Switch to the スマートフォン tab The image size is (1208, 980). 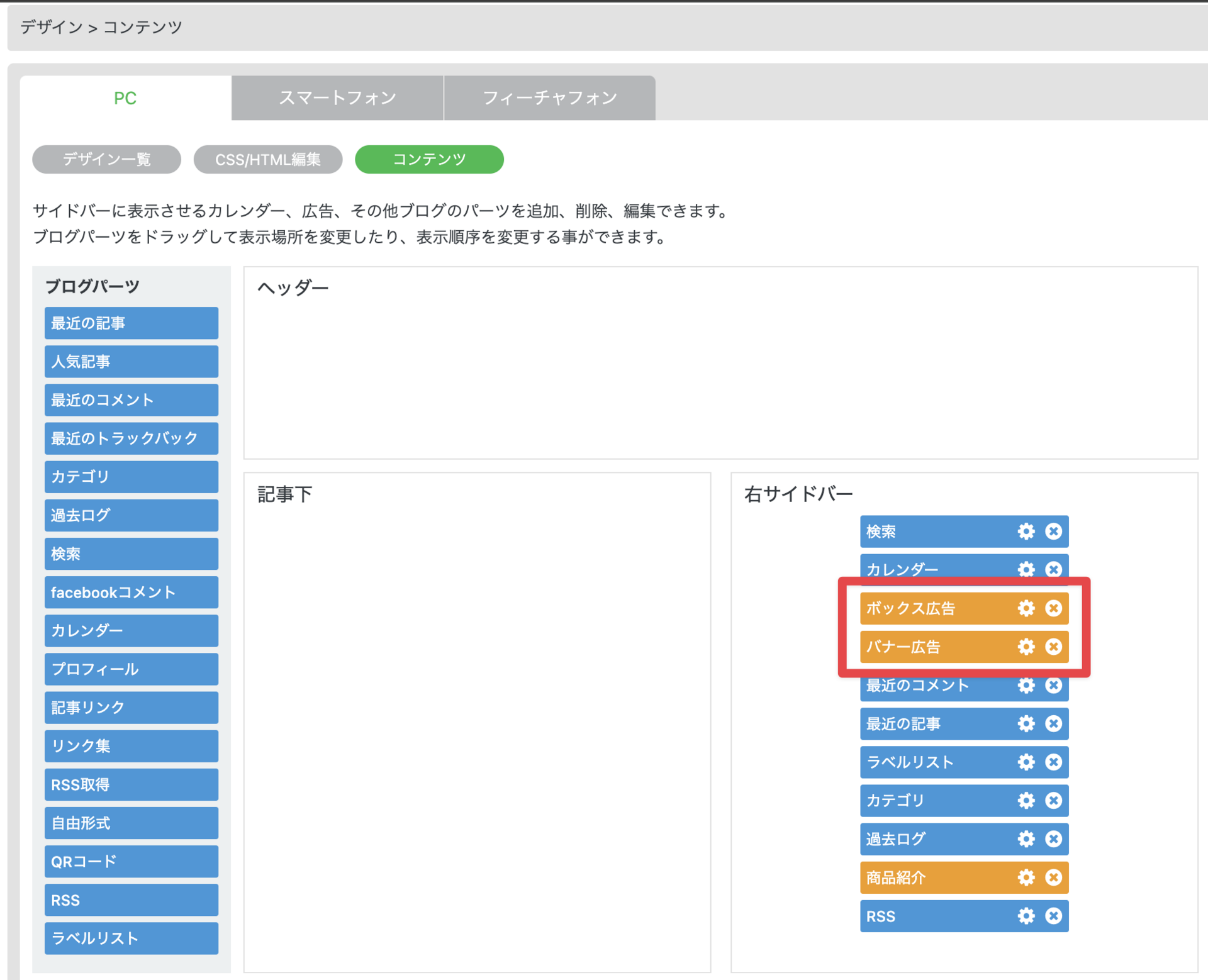337,98
